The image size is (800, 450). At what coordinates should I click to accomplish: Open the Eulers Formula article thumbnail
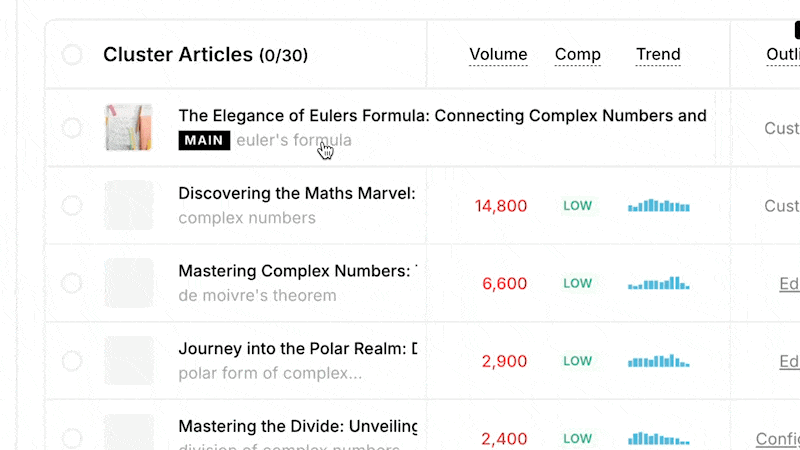click(129, 128)
